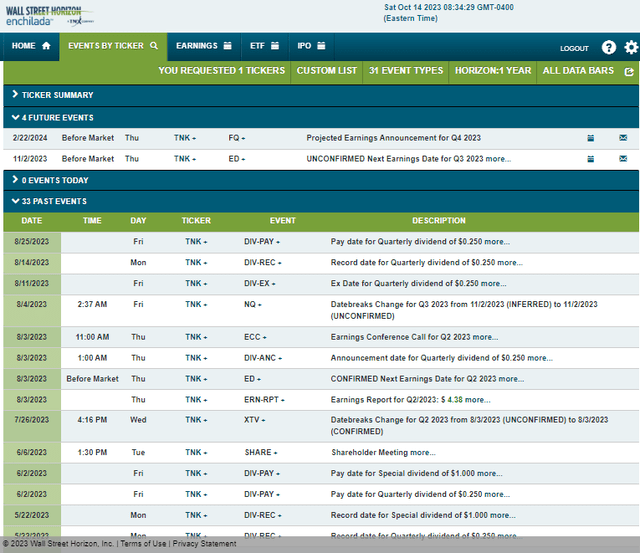Click more on CONFIRMED Next Earnings Date Q2
Image resolution: width=640 pixels, height=553 pixels.
511,379
